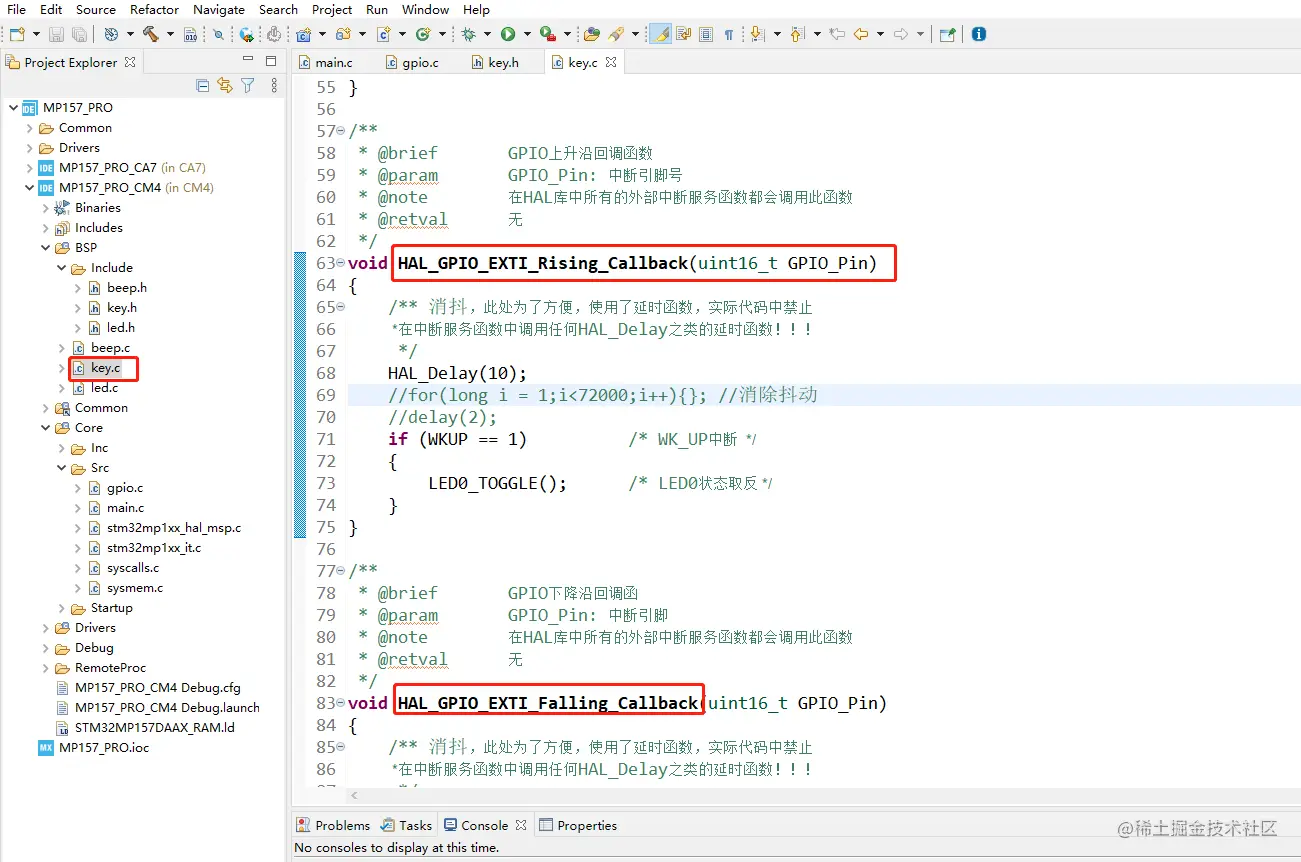Click the HAL_Delay(10); code line

[457, 374]
